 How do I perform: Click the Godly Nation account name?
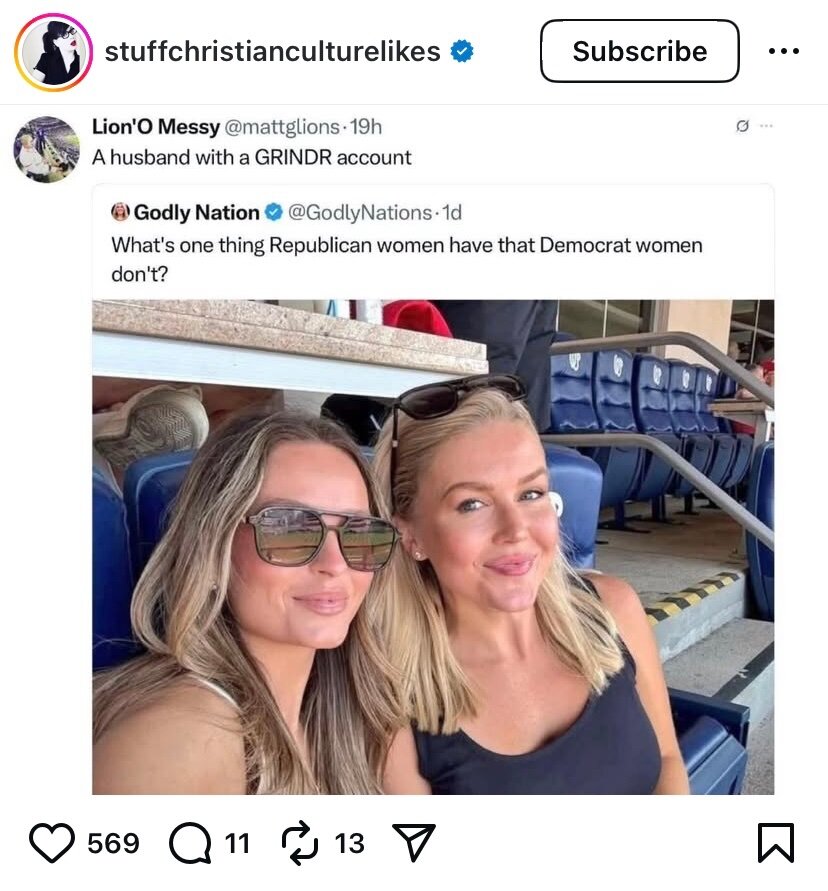196,212
